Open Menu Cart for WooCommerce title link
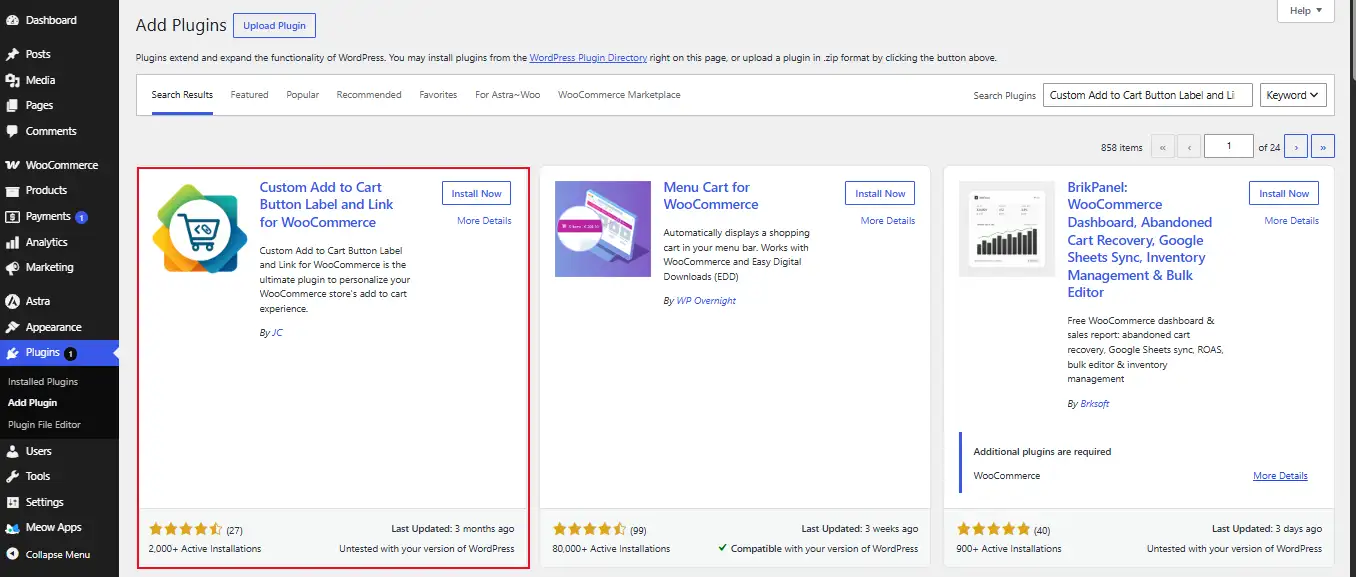The image size is (1356, 577). click(711, 195)
